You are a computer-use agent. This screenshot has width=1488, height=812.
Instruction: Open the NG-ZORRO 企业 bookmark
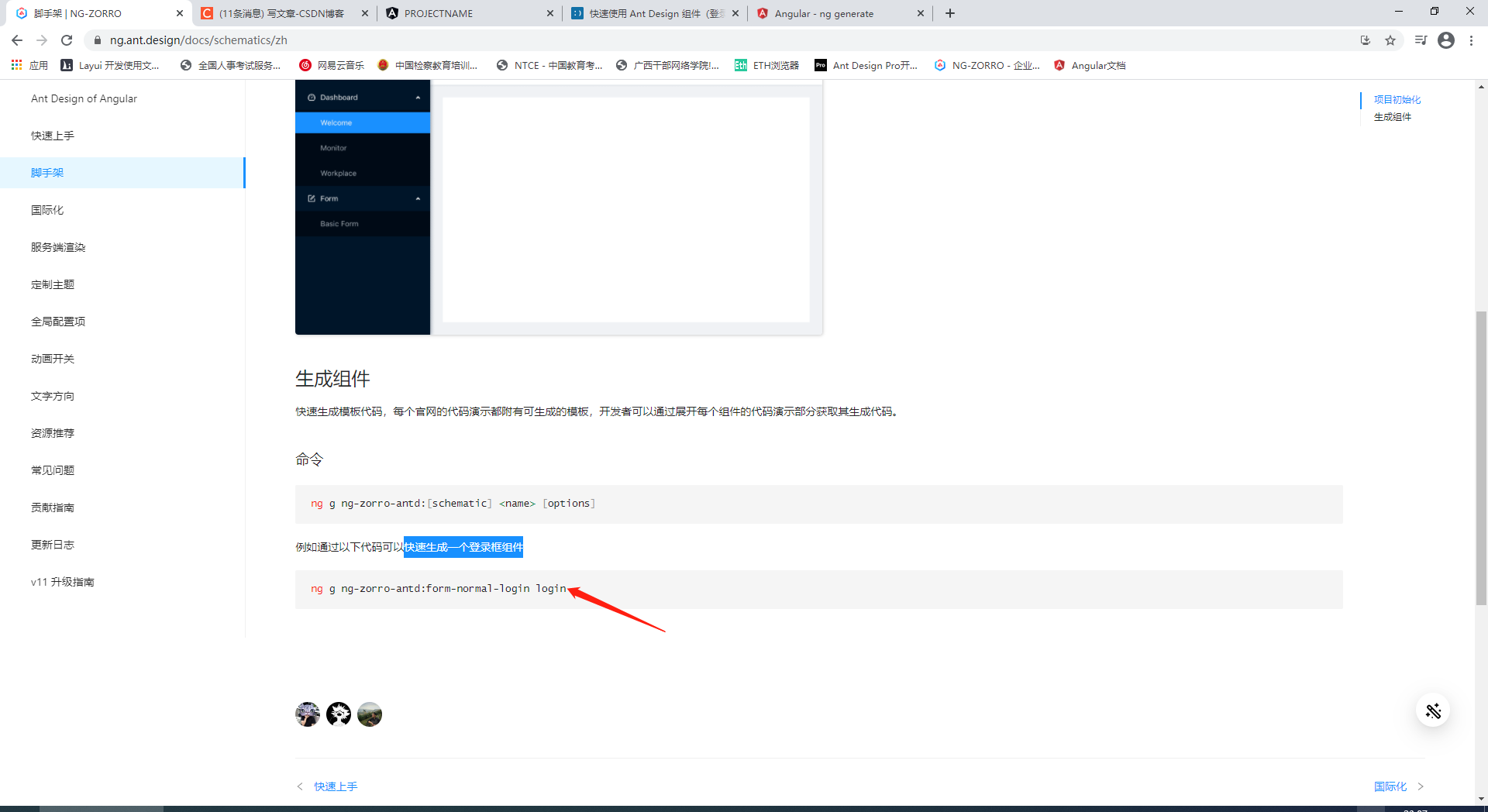pos(987,65)
